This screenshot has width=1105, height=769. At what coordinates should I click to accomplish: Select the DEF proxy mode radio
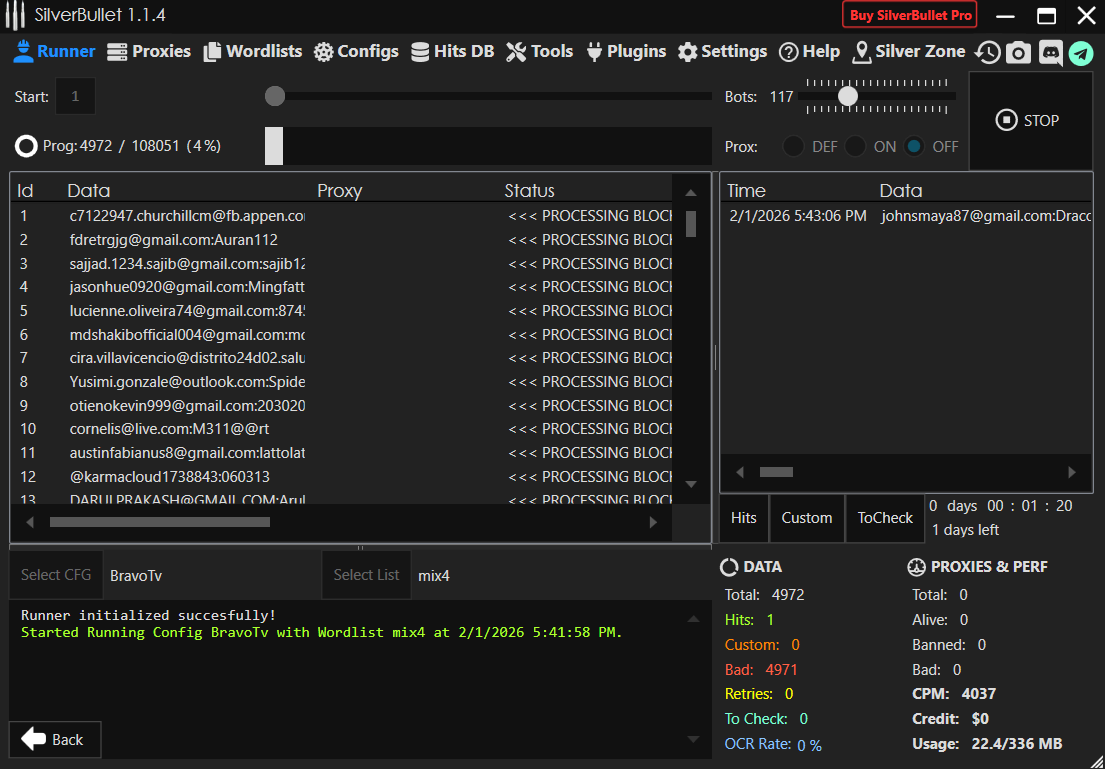(x=793, y=146)
